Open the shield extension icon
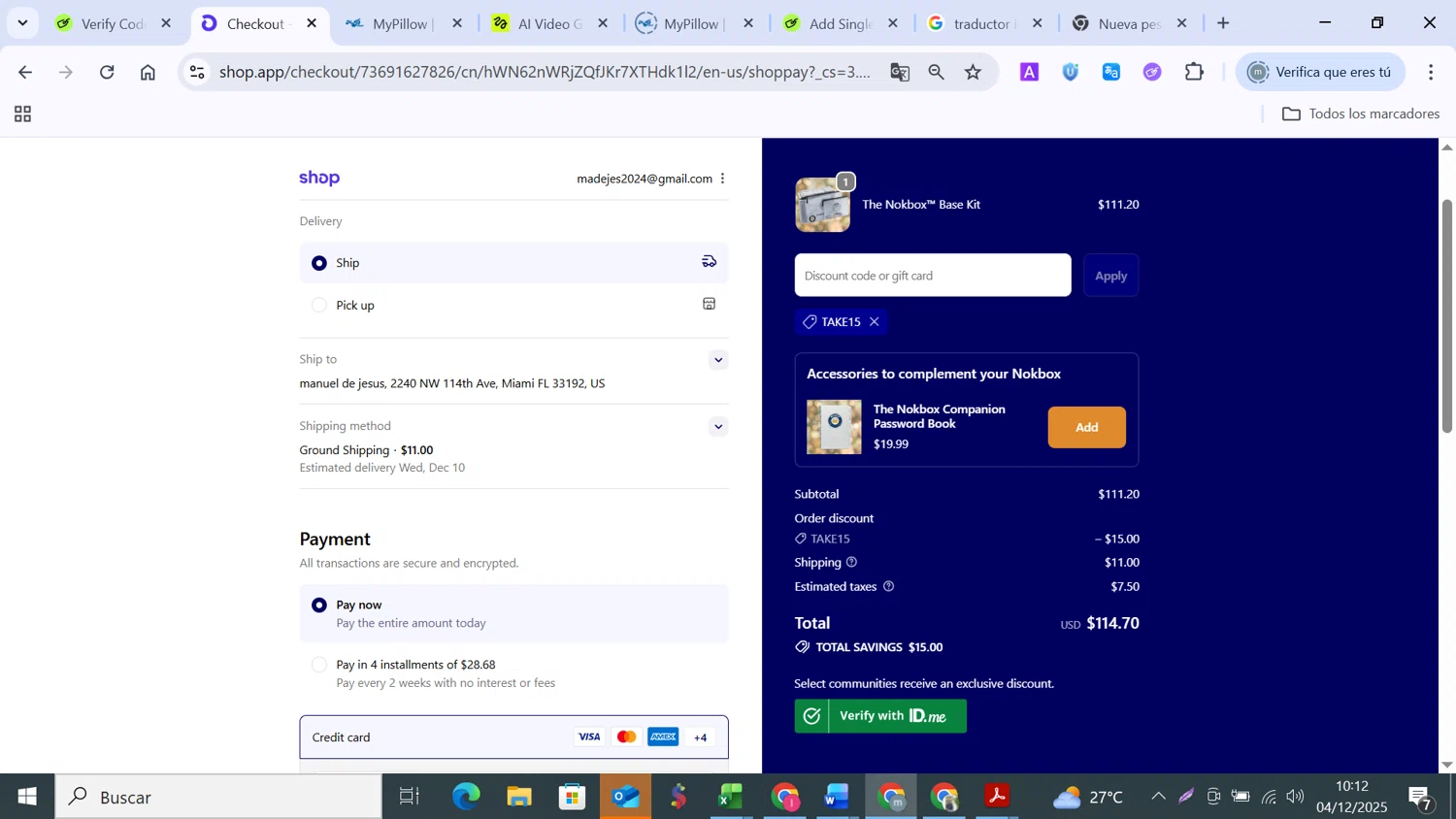Screen dimensions: 1456x819 point(1071,72)
